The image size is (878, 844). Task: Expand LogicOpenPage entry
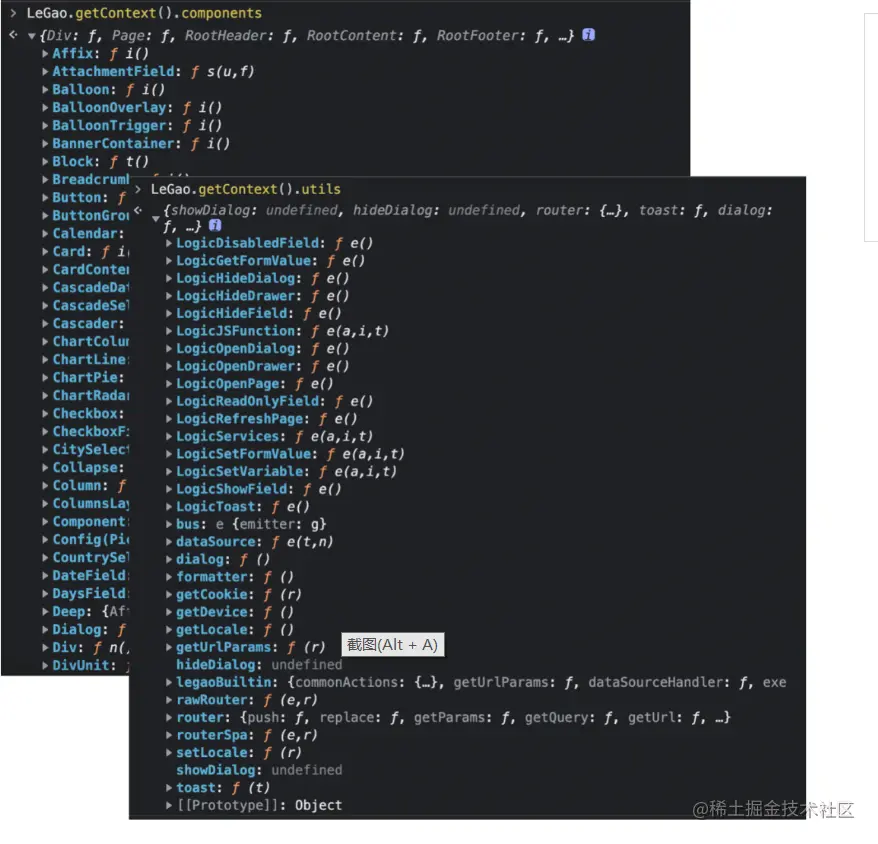click(x=169, y=384)
